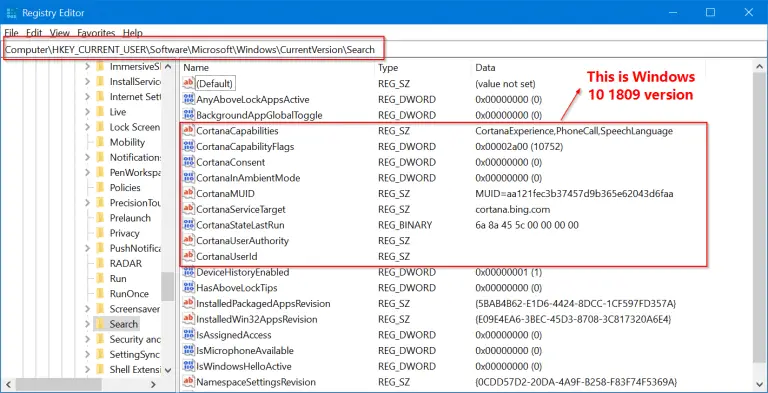Click the CortanaStateLastRun binary value icon
768x393 pixels.
tap(189, 225)
